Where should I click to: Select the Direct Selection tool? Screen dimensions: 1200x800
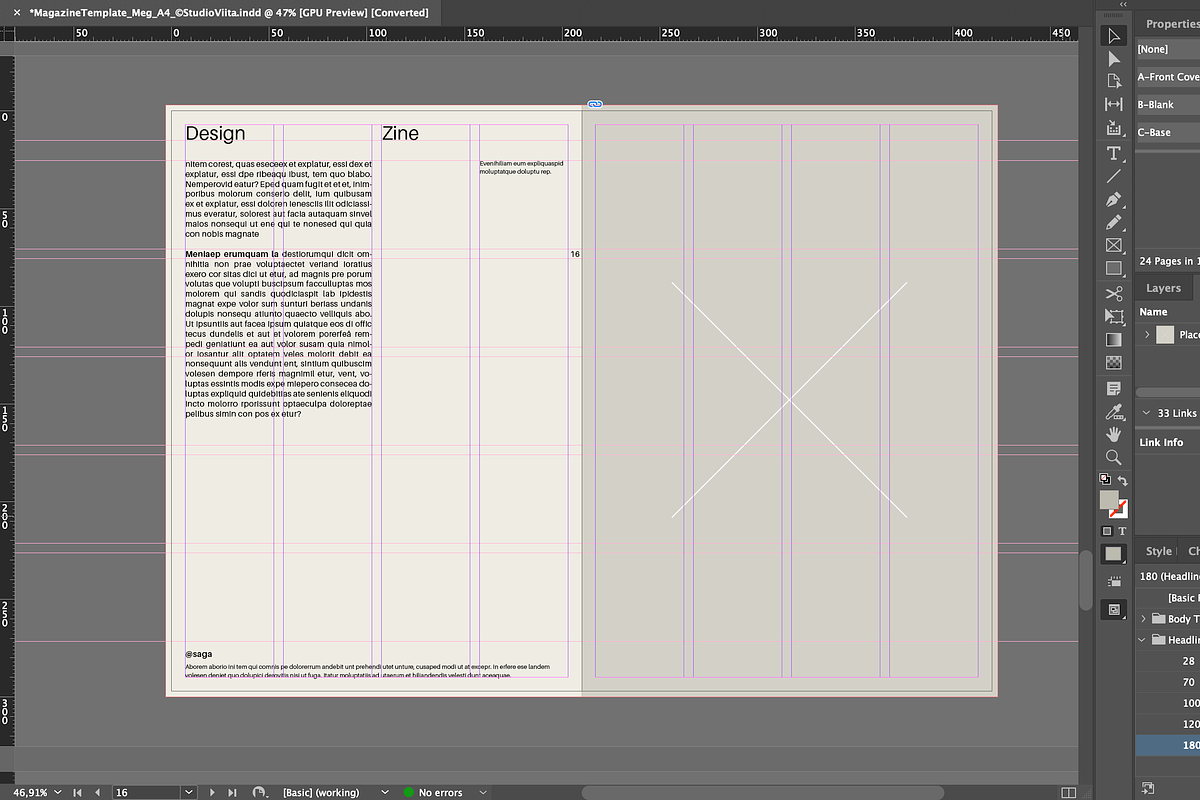pyautogui.click(x=1113, y=59)
